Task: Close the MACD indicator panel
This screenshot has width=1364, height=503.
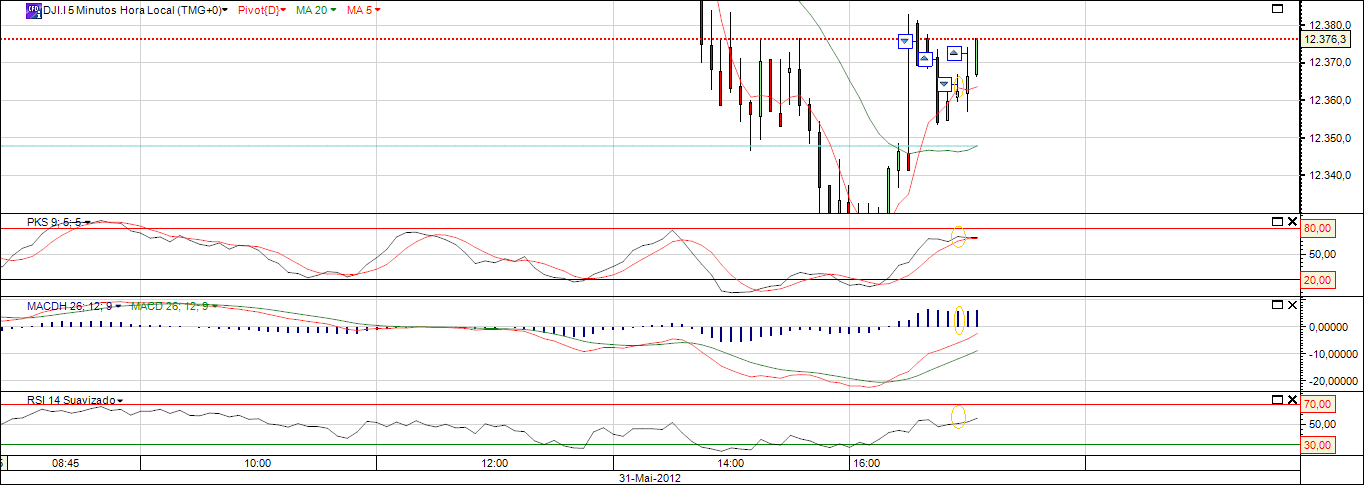Action: point(1291,305)
